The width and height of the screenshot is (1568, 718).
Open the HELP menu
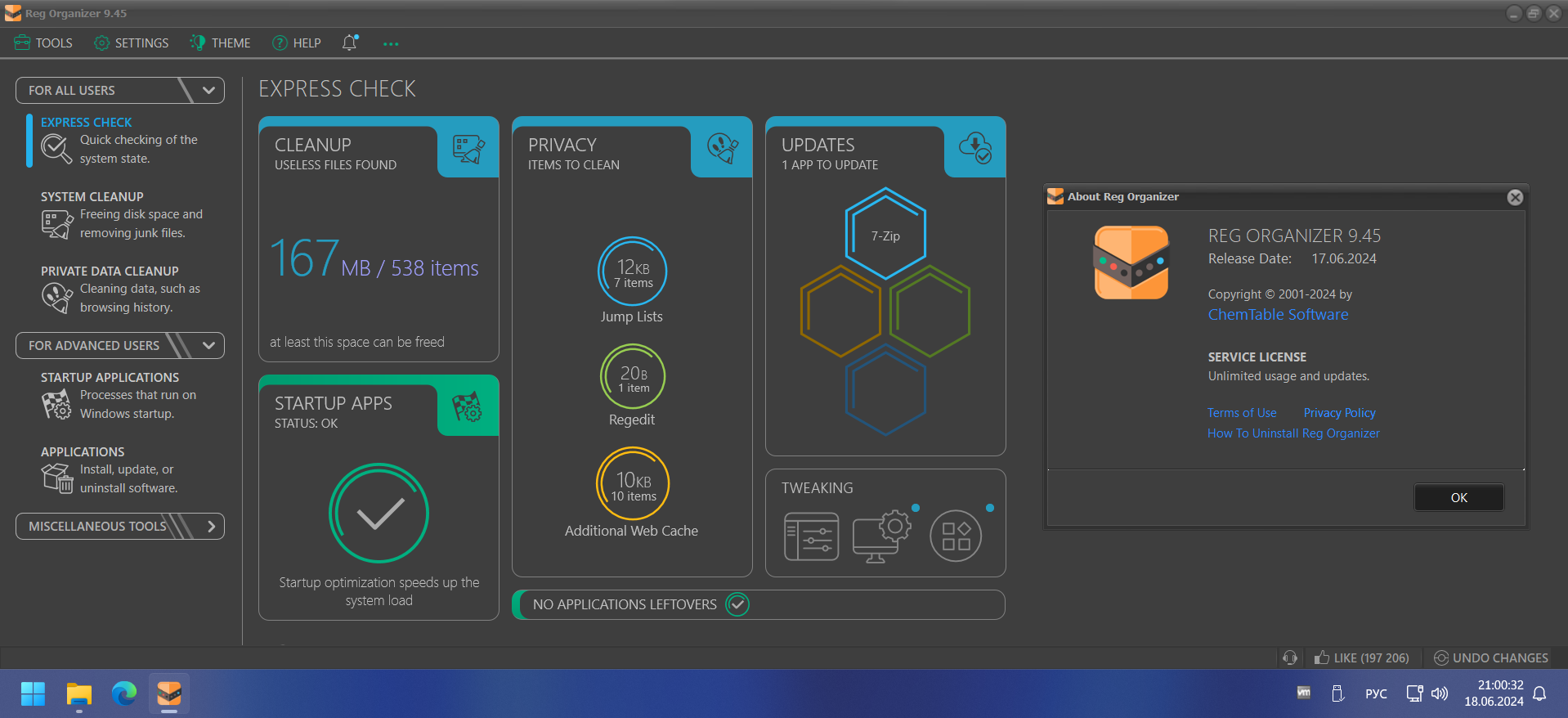pyautogui.click(x=296, y=43)
